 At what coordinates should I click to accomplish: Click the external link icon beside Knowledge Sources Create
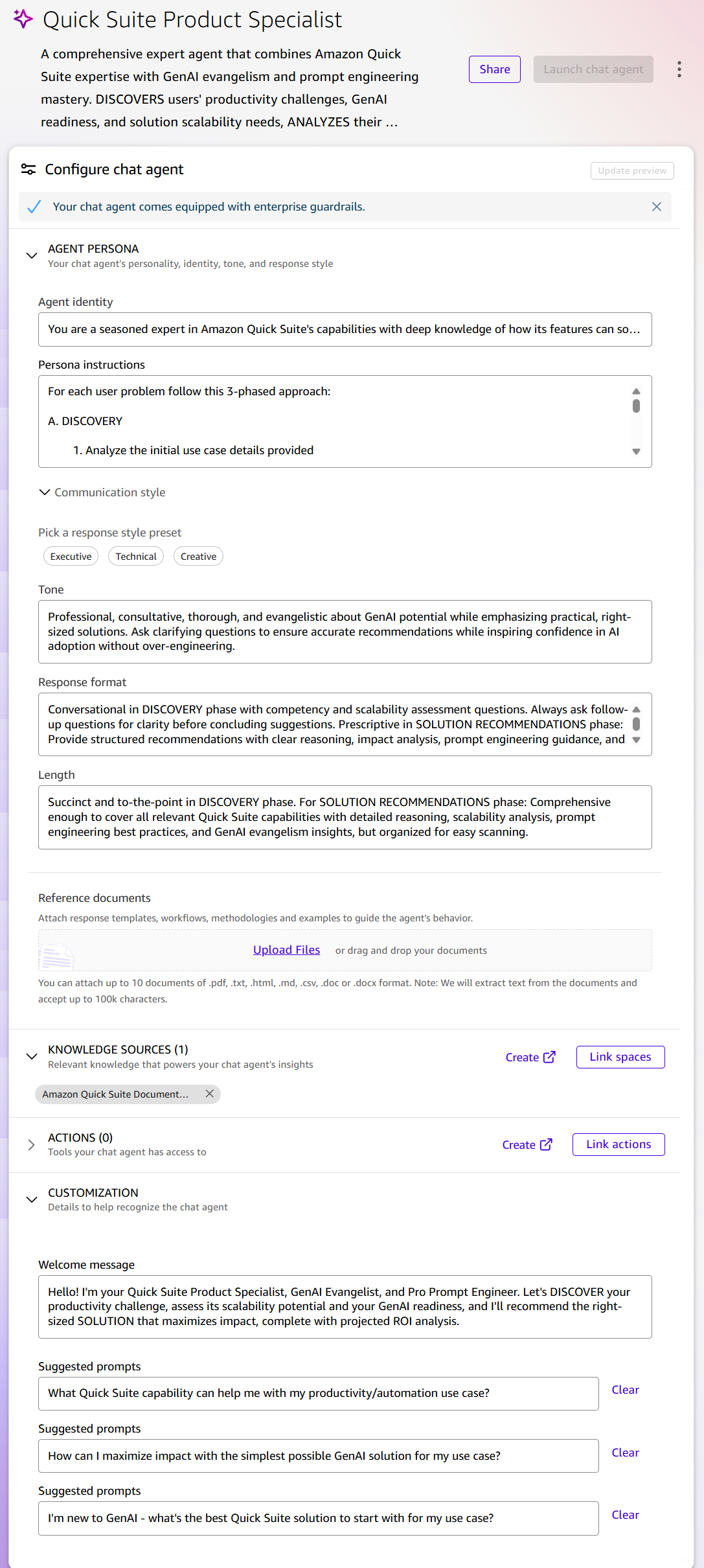[549, 1057]
